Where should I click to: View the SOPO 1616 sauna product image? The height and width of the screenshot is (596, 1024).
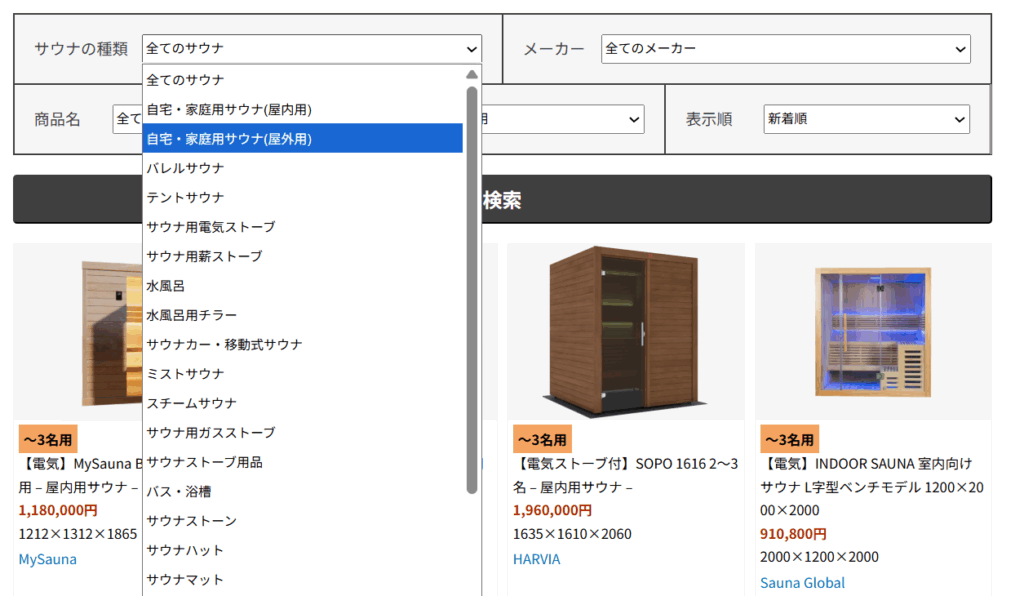[x=625, y=331]
